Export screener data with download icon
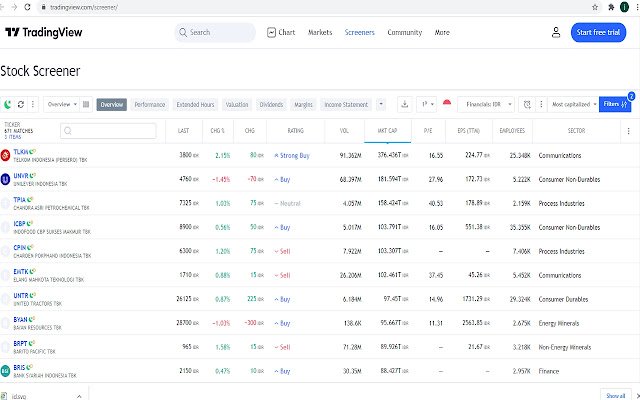640x400 pixels. 404,104
